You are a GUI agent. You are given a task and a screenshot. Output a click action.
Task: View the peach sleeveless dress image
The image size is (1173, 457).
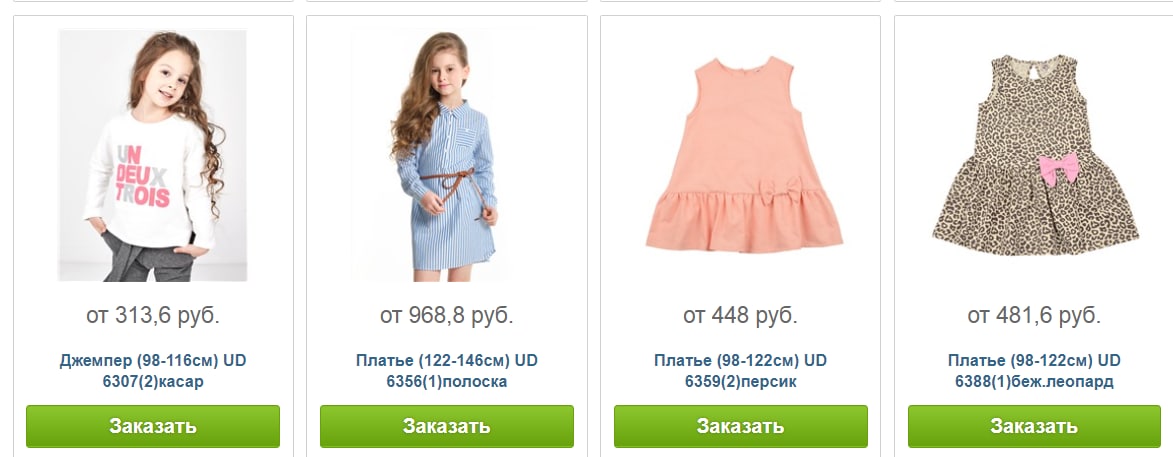point(741,156)
